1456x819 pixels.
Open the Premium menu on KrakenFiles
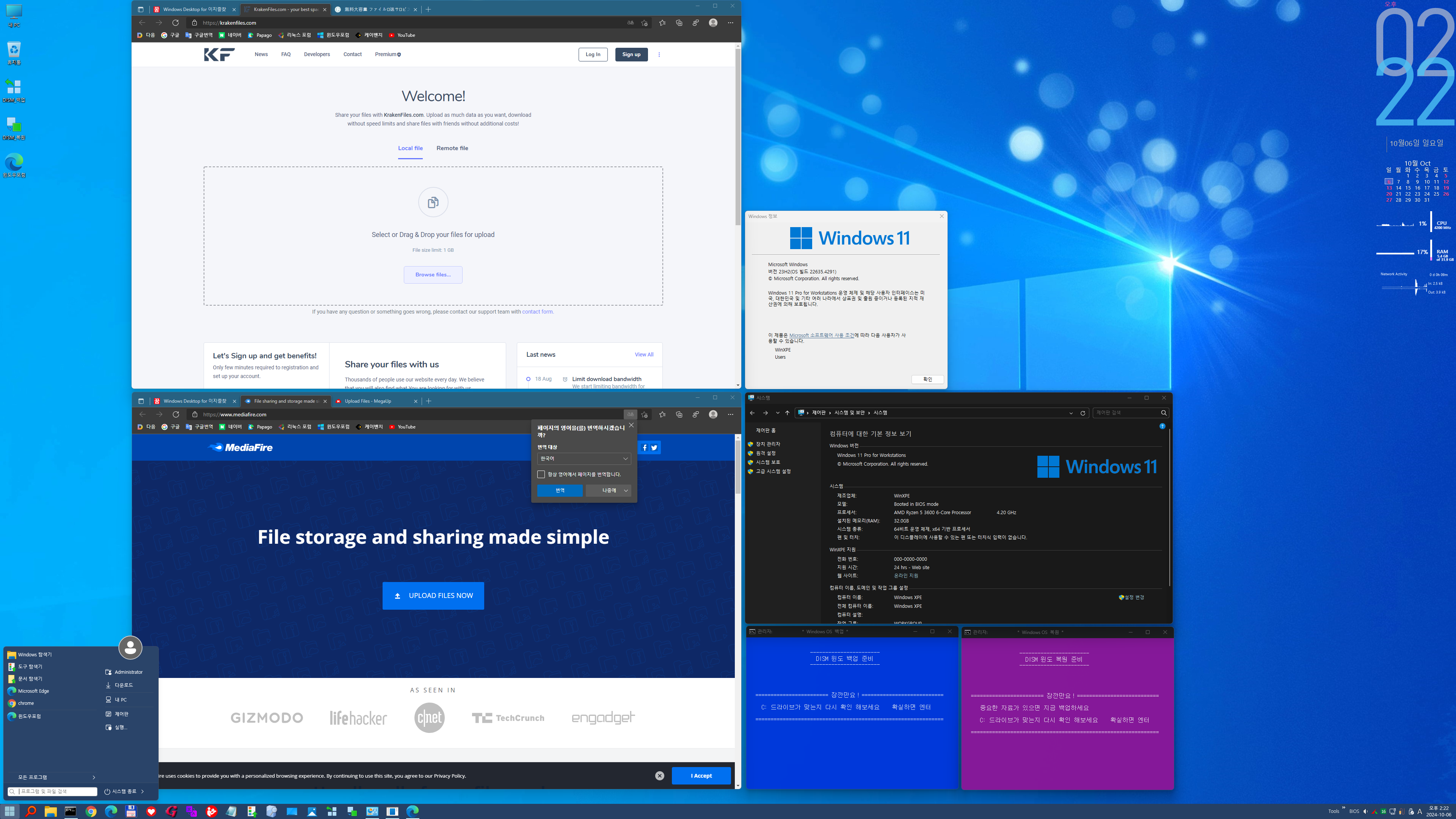pyautogui.click(x=388, y=54)
